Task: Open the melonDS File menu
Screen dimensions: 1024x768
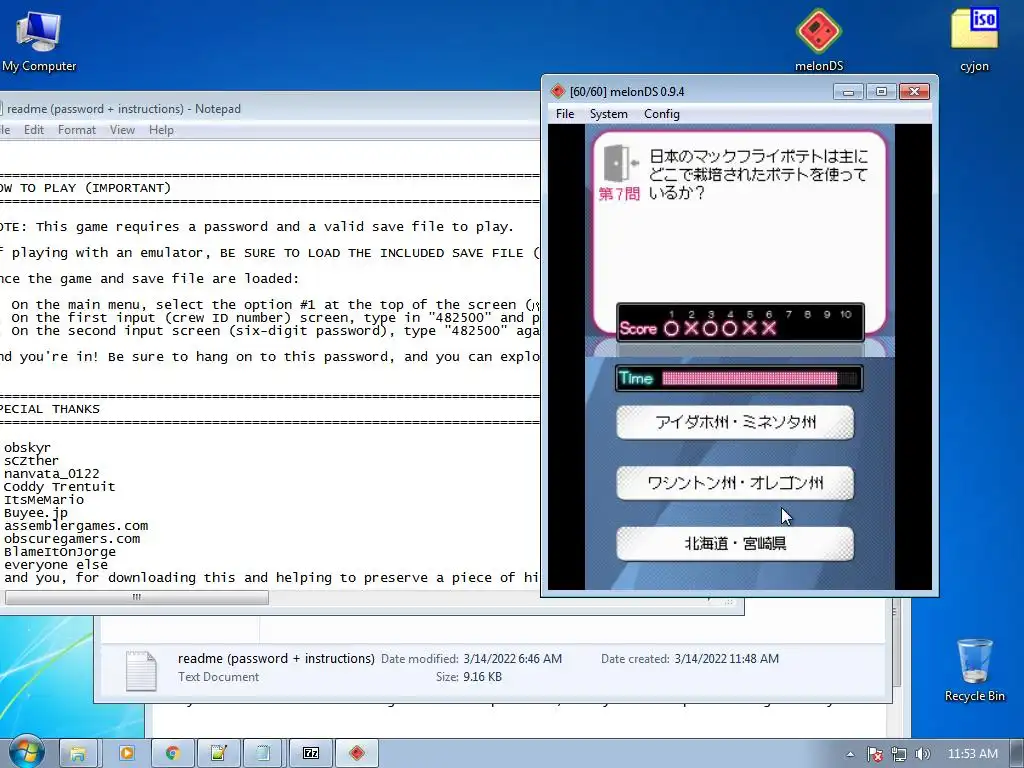Action: (565, 114)
